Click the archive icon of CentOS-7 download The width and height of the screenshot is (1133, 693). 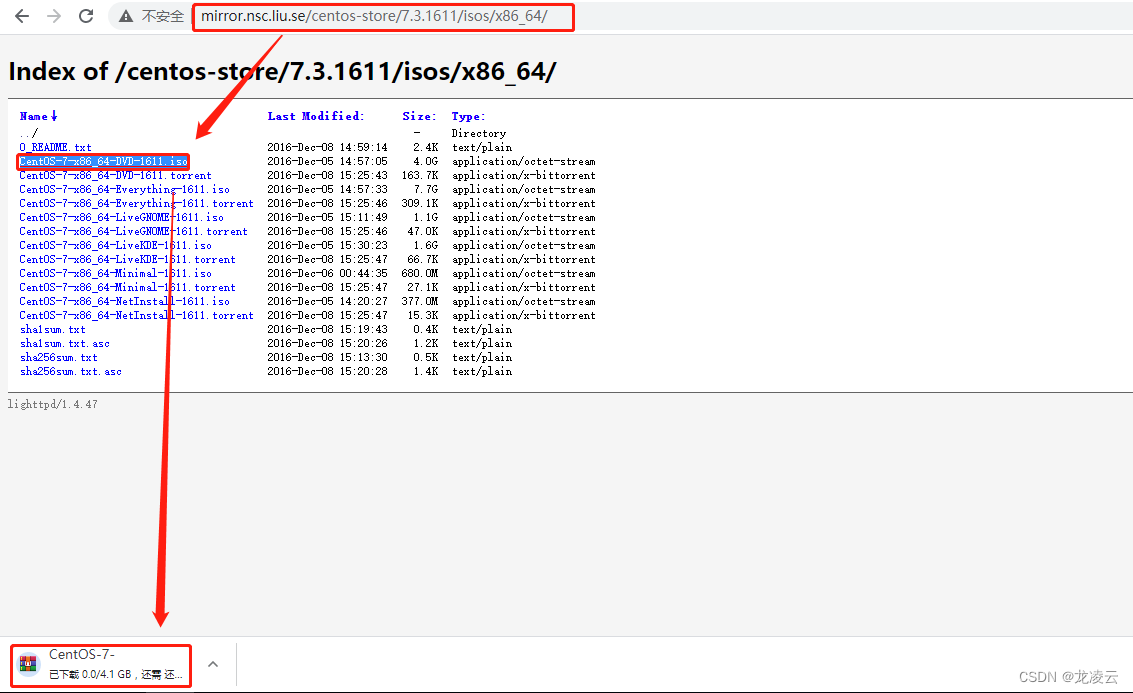pyautogui.click(x=28, y=663)
